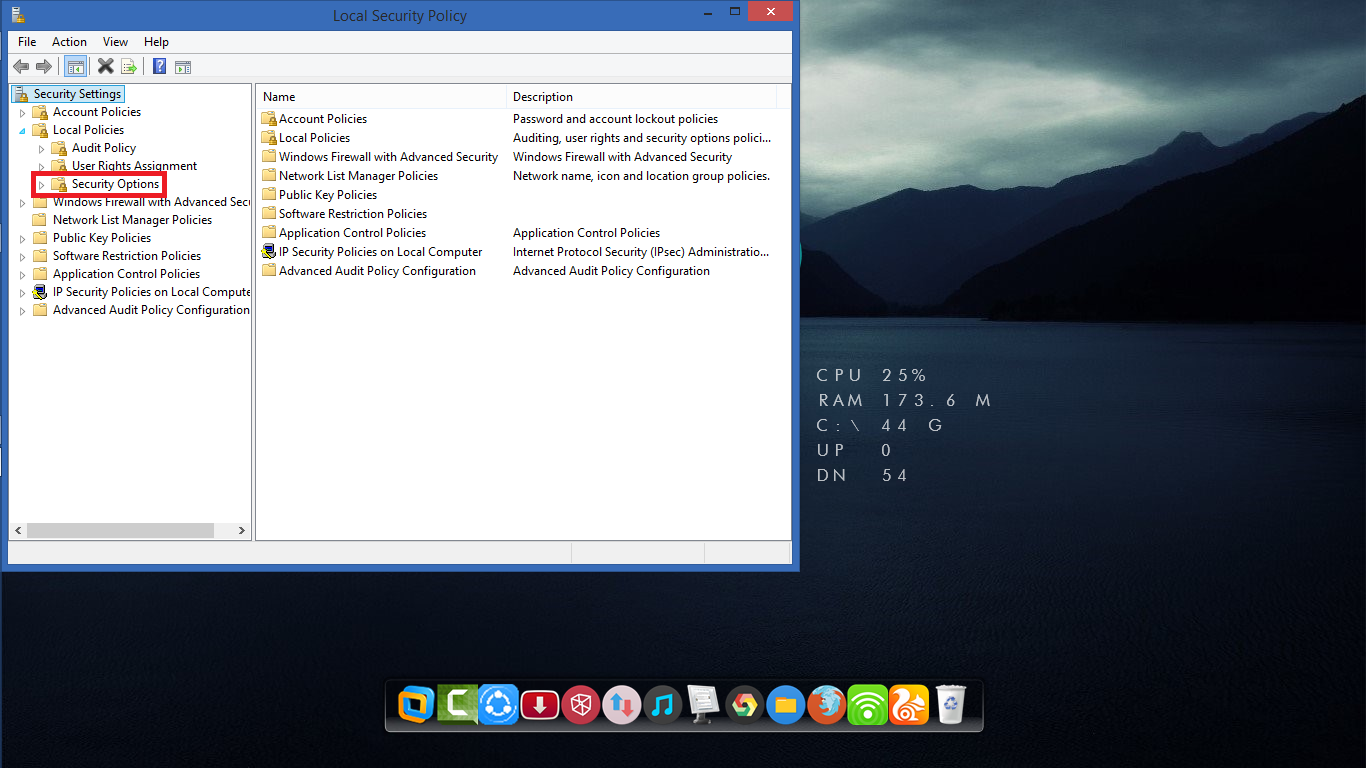This screenshot has height=768, width=1366.
Task: Click right arrow of tree horizontal scrollbar
Action: [x=242, y=531]
